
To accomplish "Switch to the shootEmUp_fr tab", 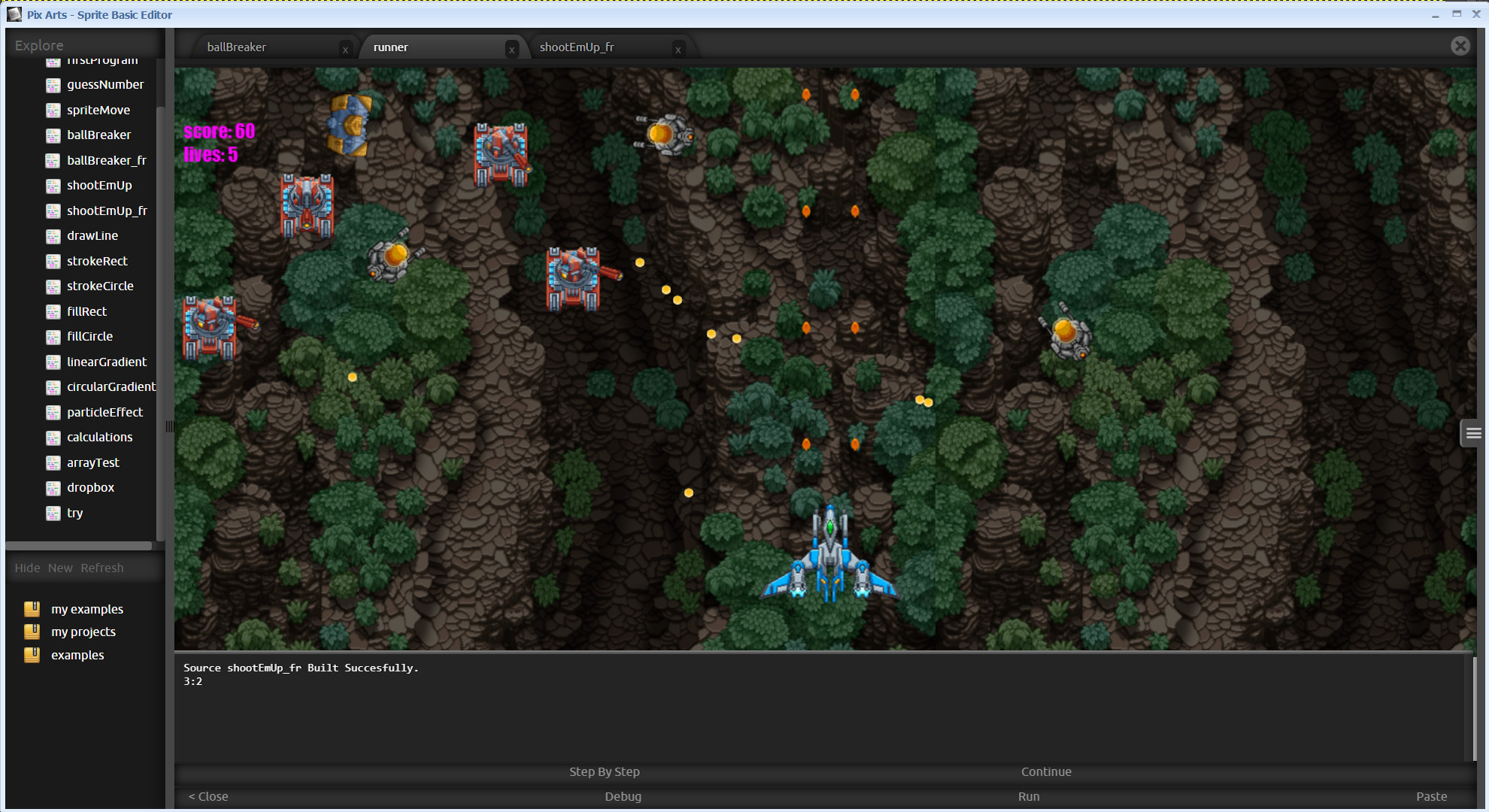I will click(578, 47).
